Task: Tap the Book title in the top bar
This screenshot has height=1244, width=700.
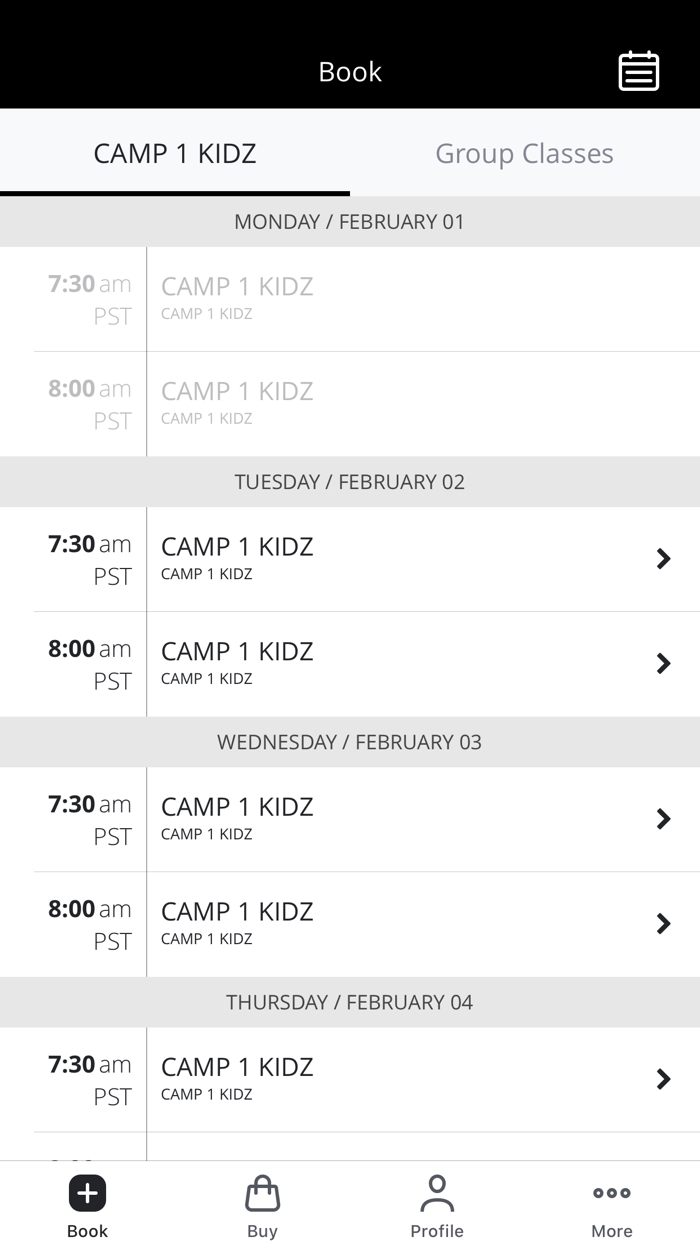Action: (x=350, y=71)
